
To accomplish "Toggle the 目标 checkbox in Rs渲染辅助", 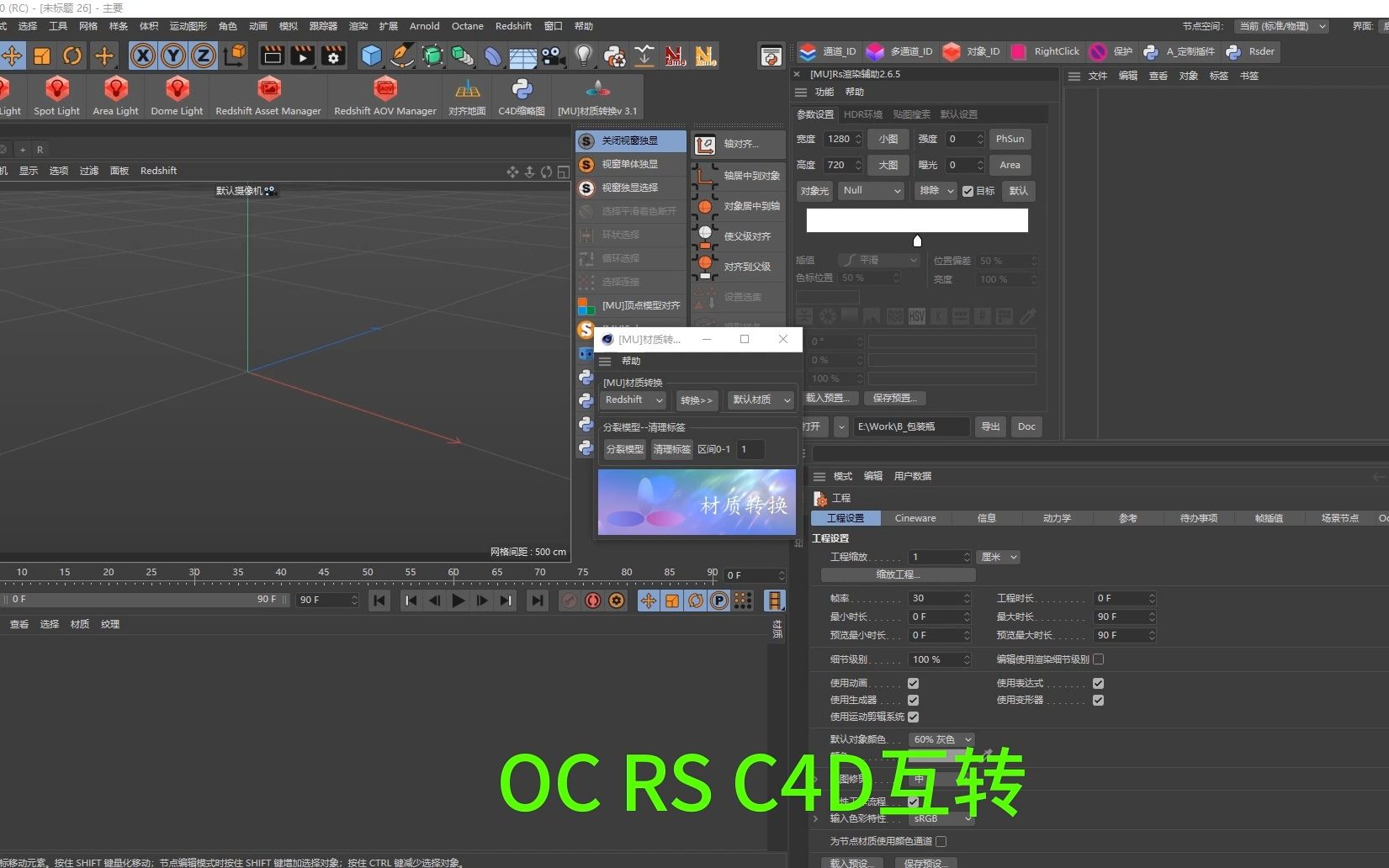I will (968, 191).
